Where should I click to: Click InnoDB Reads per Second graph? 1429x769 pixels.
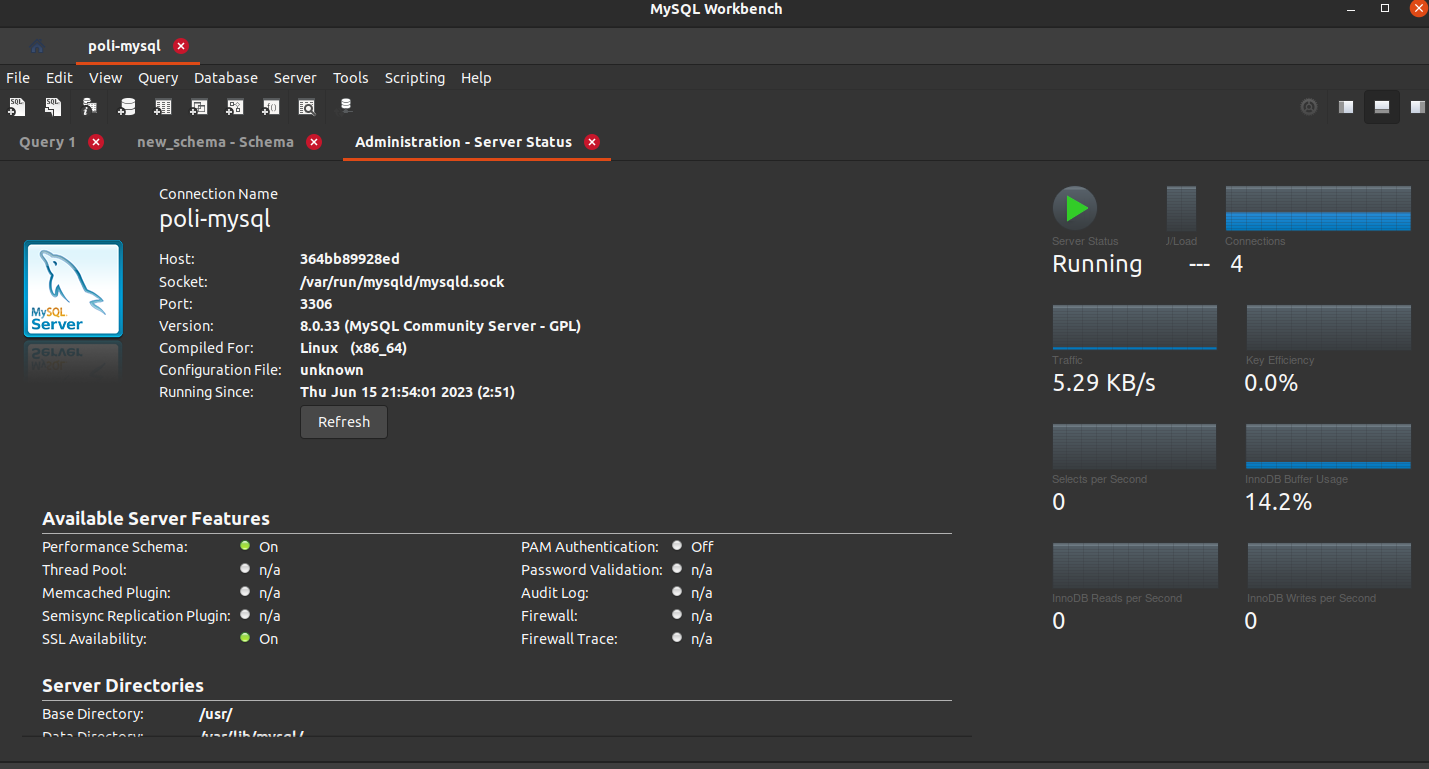[x=1134, y=565]
